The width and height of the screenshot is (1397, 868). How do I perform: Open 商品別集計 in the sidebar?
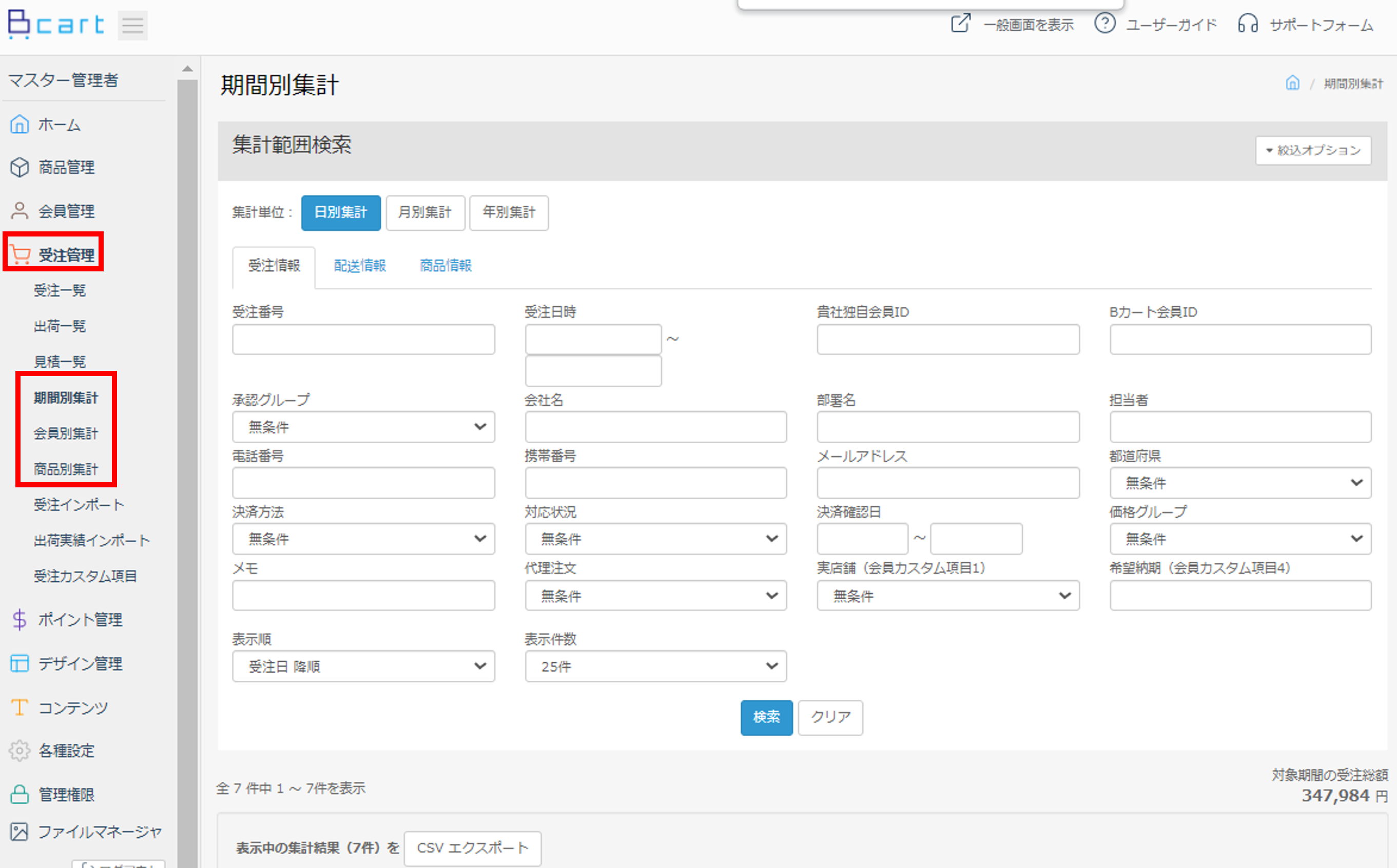click(66, 469)
